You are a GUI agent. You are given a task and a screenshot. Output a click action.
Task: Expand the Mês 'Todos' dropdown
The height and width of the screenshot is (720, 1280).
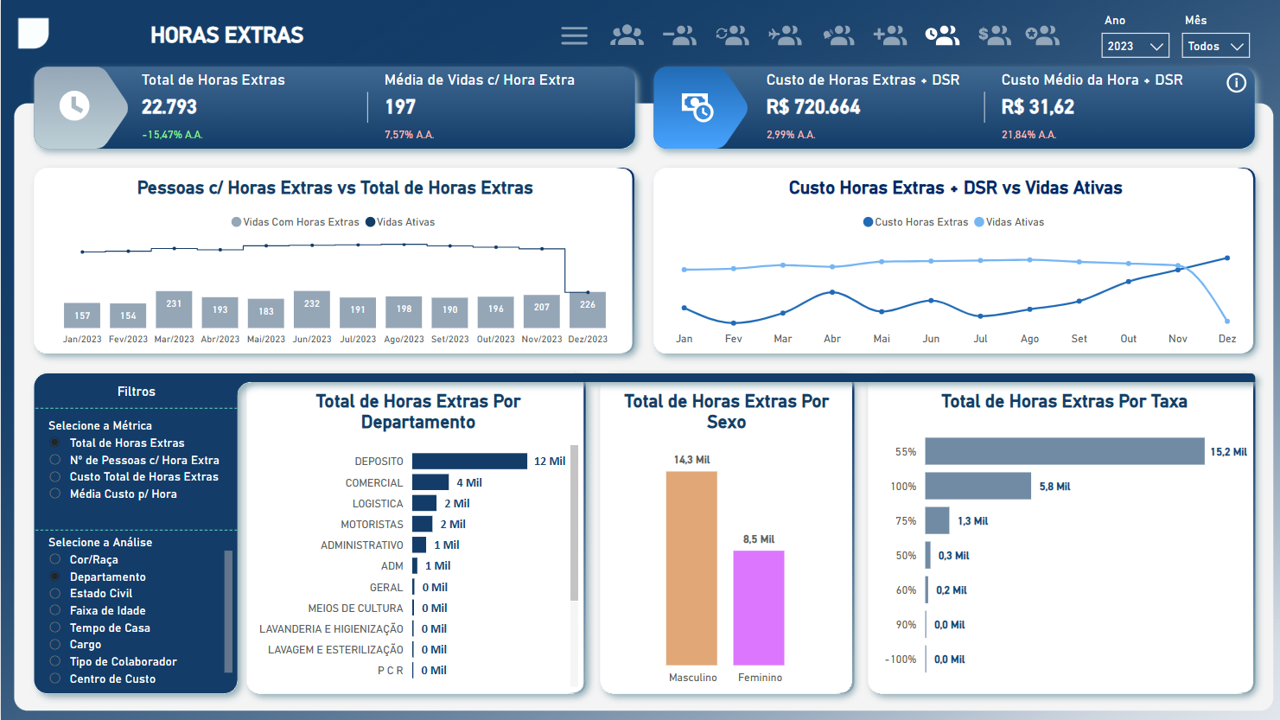(x=1215, y=46)
